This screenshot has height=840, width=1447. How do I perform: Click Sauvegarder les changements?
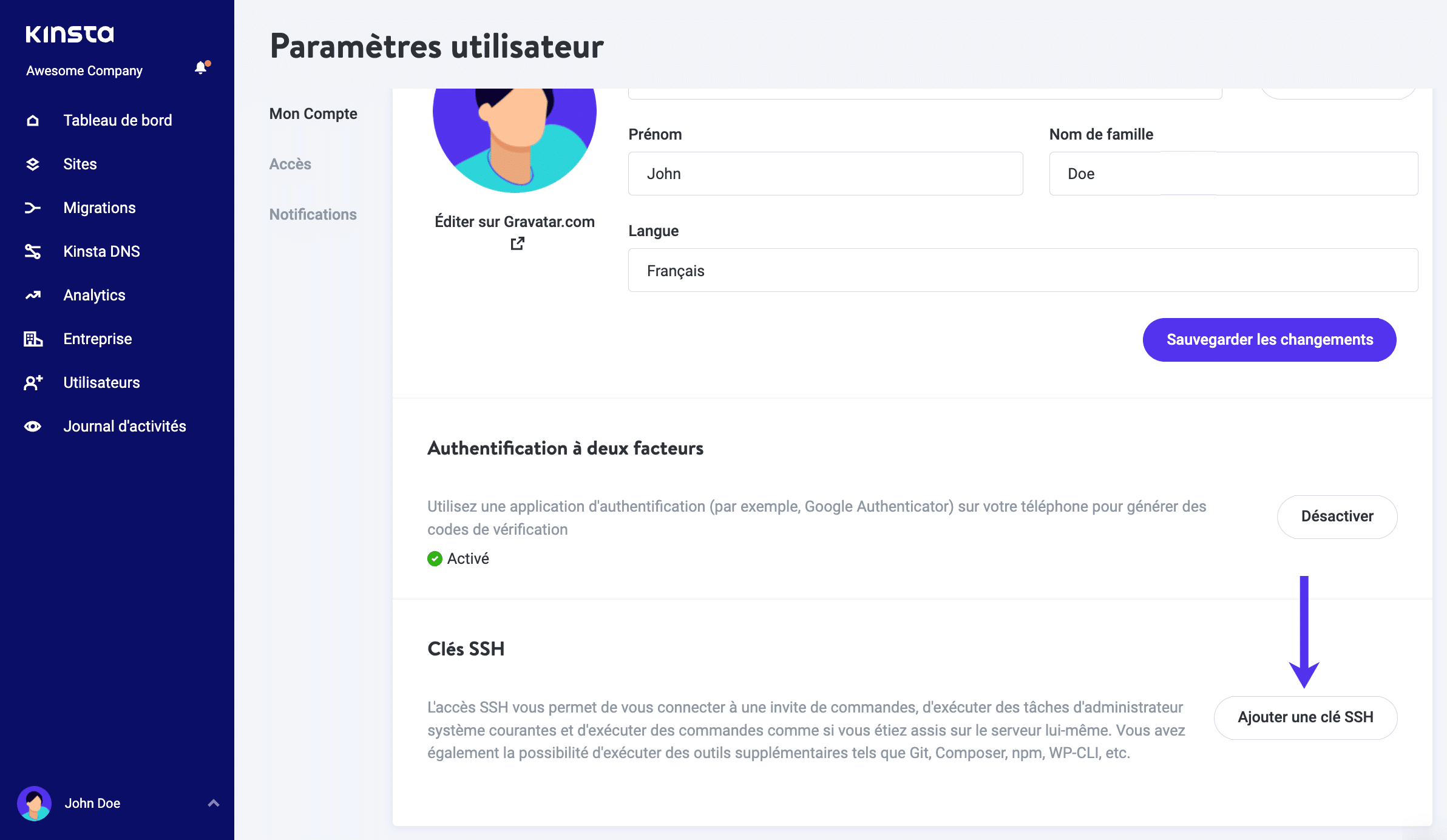tap(1269, 340)
